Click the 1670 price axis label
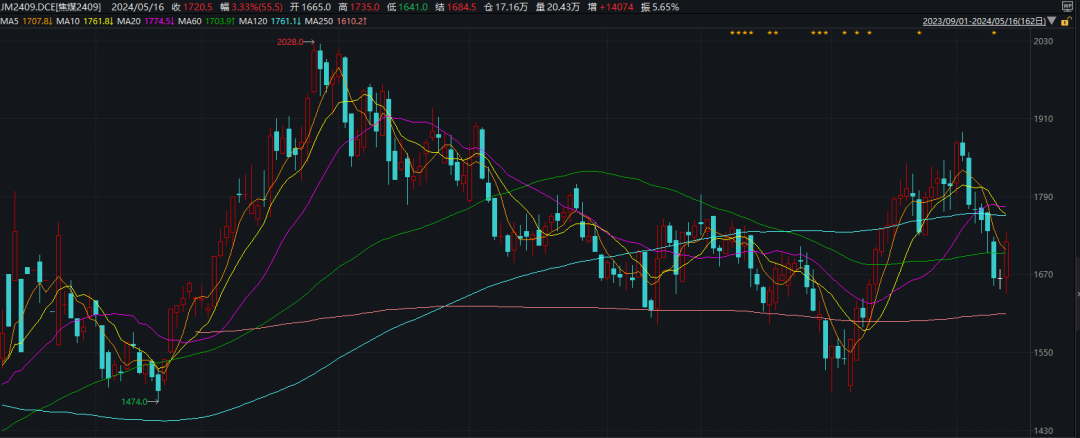This screenshot has height=438, width=1080. 1045,275
